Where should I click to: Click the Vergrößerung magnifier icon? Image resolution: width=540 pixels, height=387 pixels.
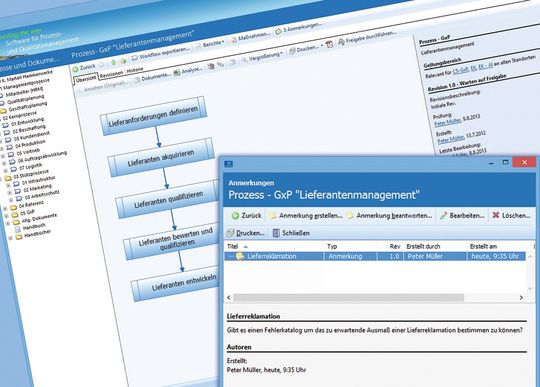244,60
